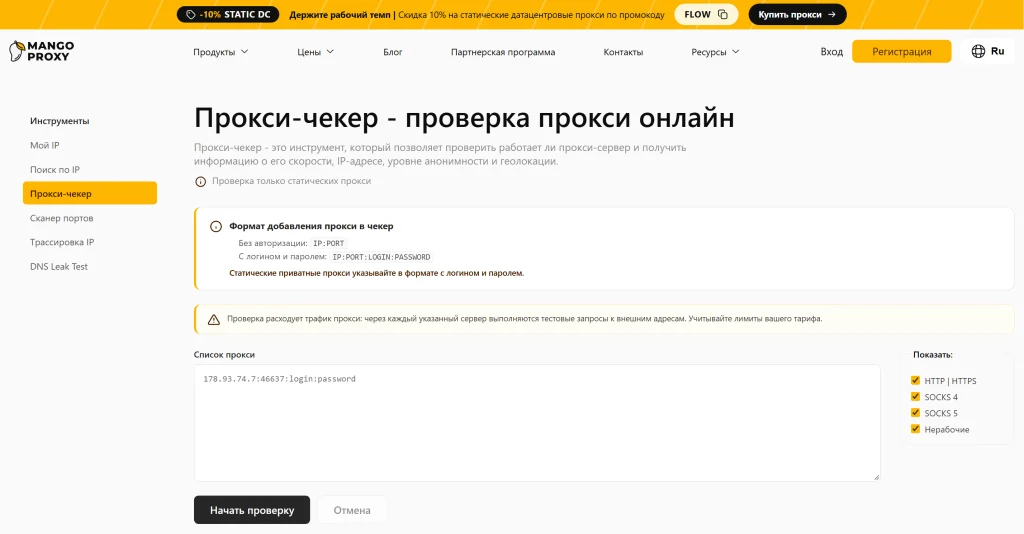Open Сканер портов tool
Image resolution: width=1024 pixels, height=534 pixels.
tap(61, 218)
